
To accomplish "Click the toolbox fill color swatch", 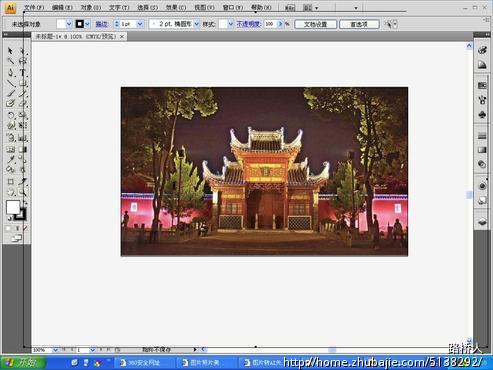I will coord(13,207).
